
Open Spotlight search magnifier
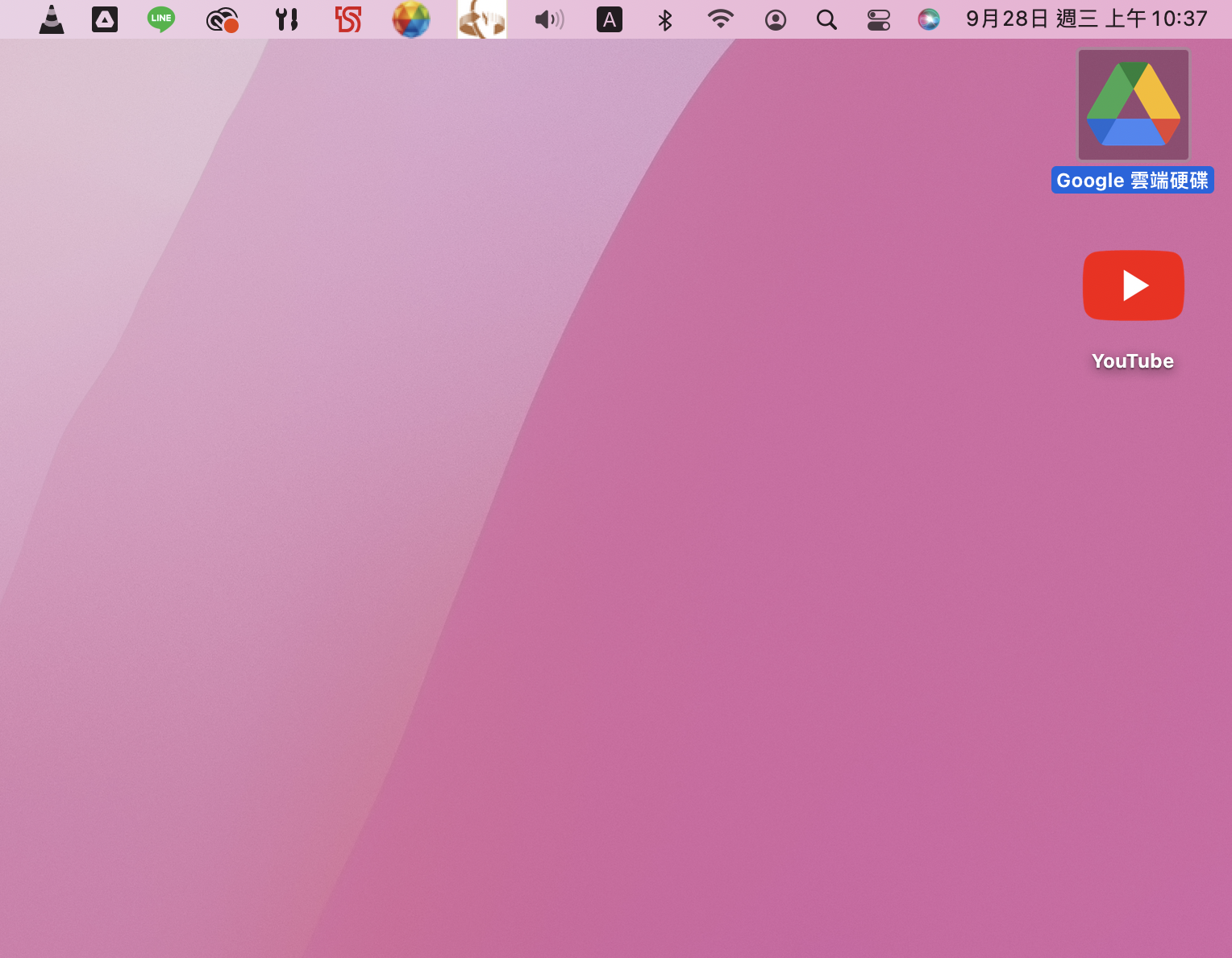click(x=826, y=19)
